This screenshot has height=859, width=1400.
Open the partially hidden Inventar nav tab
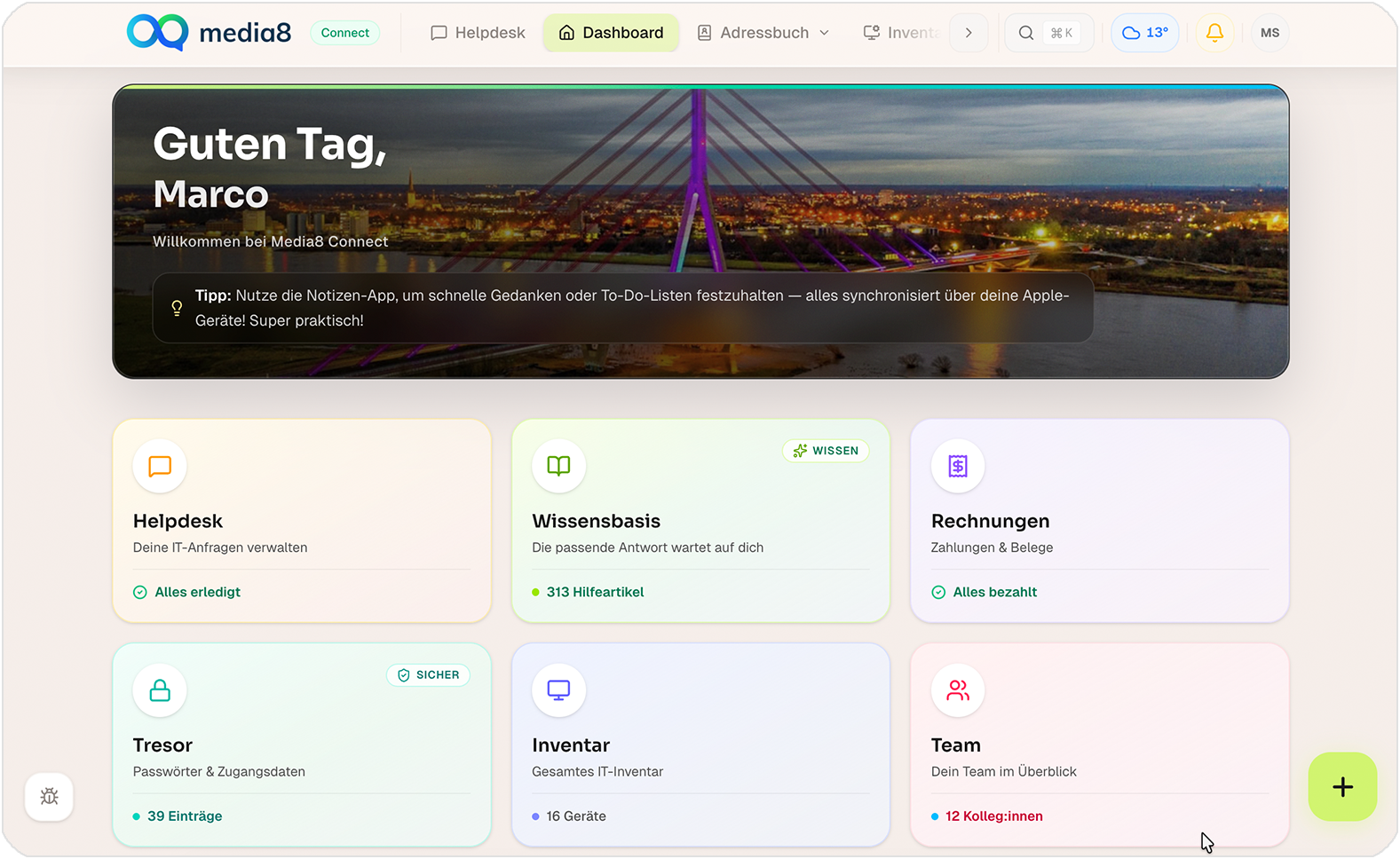click(x=900, y=33)
